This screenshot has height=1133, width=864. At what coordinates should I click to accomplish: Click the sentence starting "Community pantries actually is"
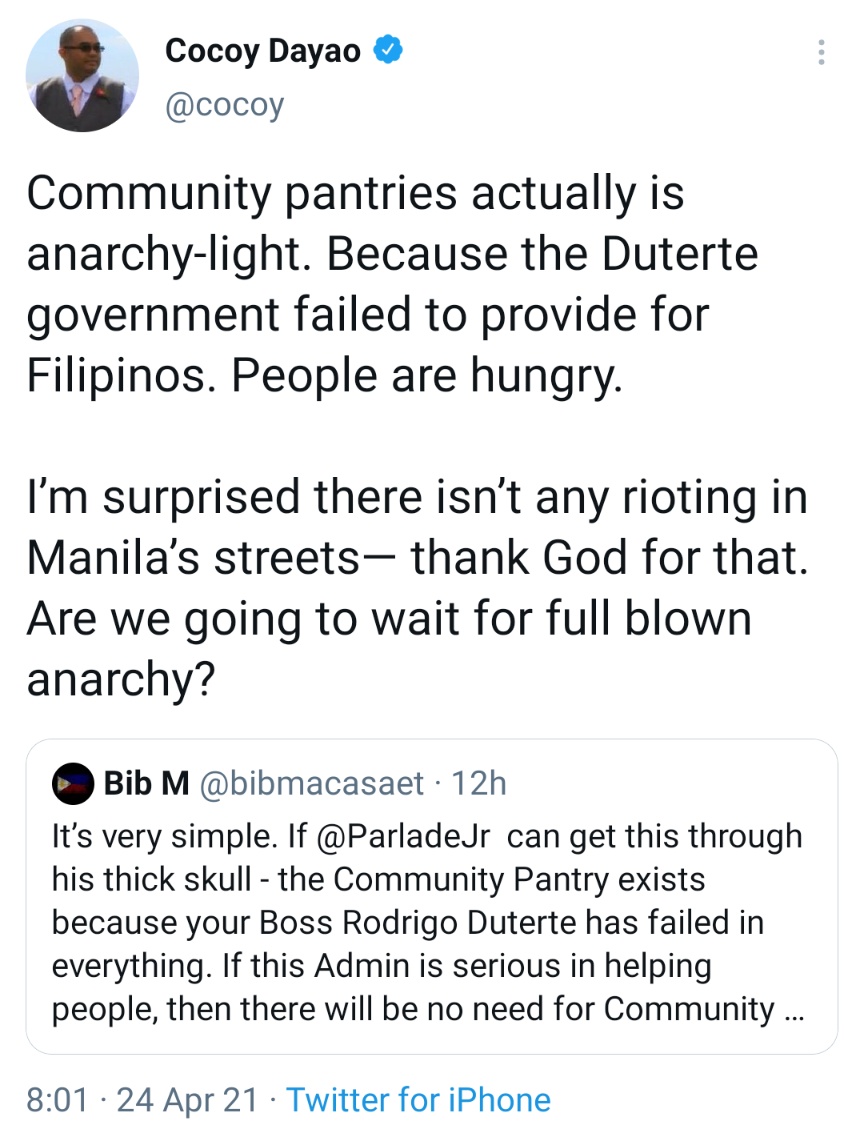[354, 193]
